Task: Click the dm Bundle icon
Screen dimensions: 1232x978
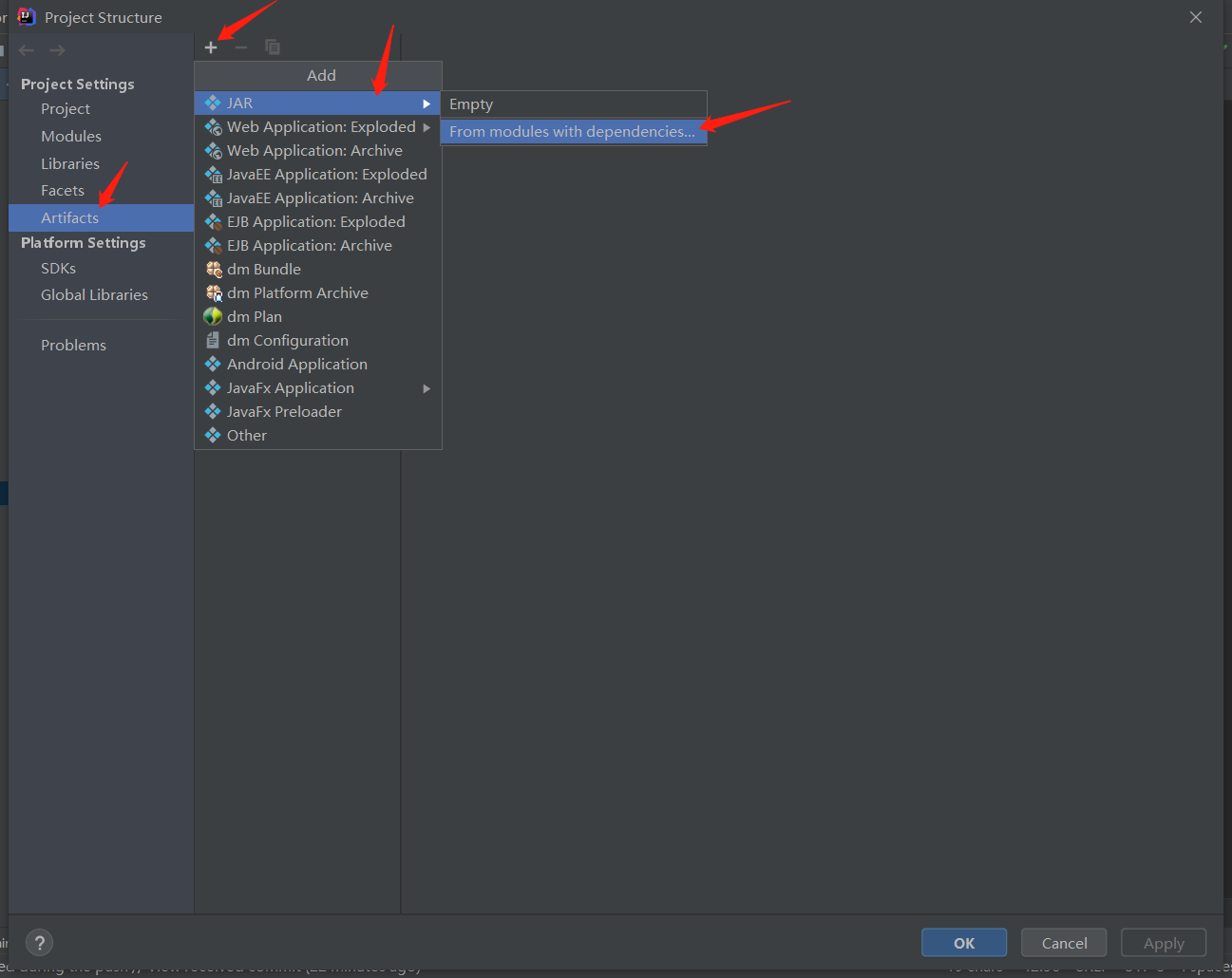Action: point(214,269)
